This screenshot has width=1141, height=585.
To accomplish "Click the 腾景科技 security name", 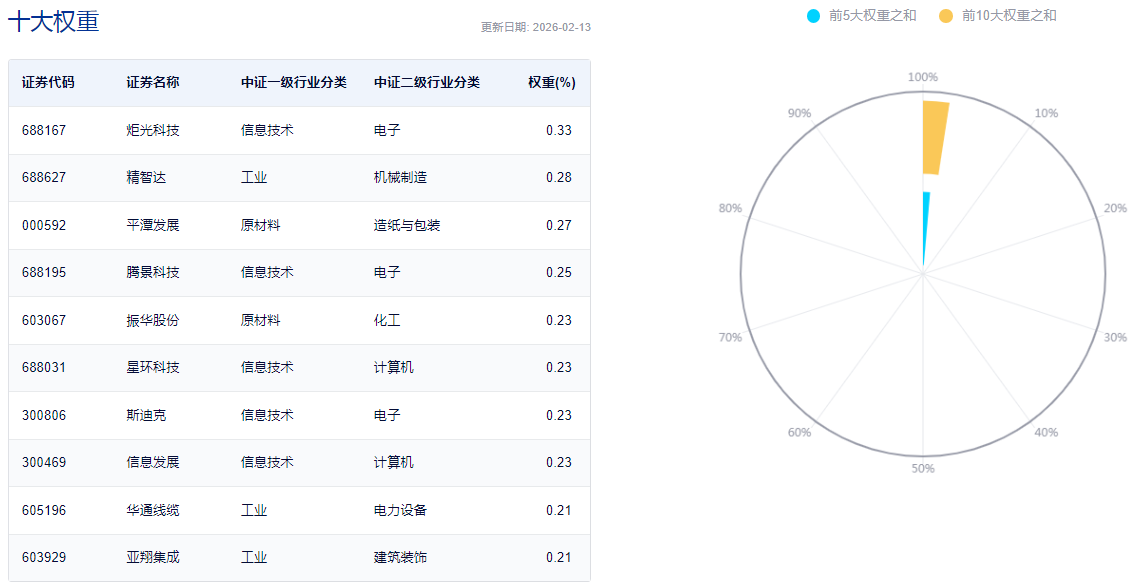I will coord(153,273).
